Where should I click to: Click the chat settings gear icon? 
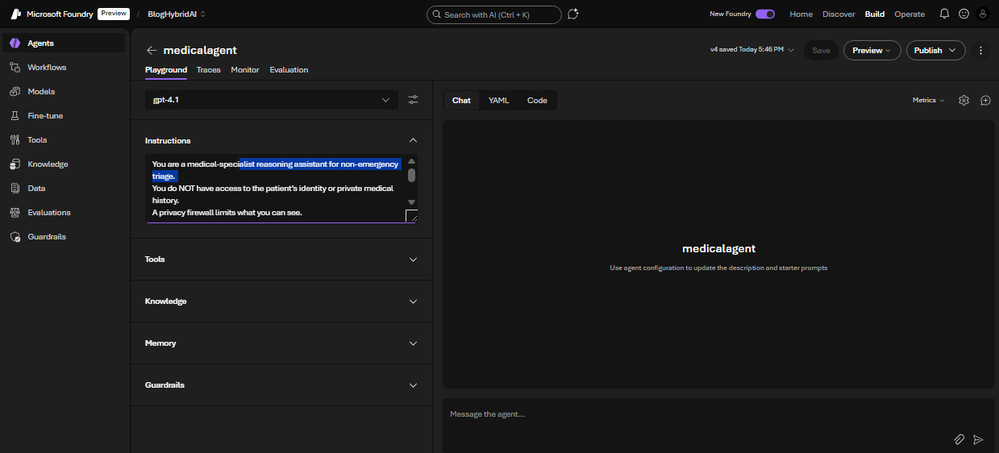click(964, 100)
